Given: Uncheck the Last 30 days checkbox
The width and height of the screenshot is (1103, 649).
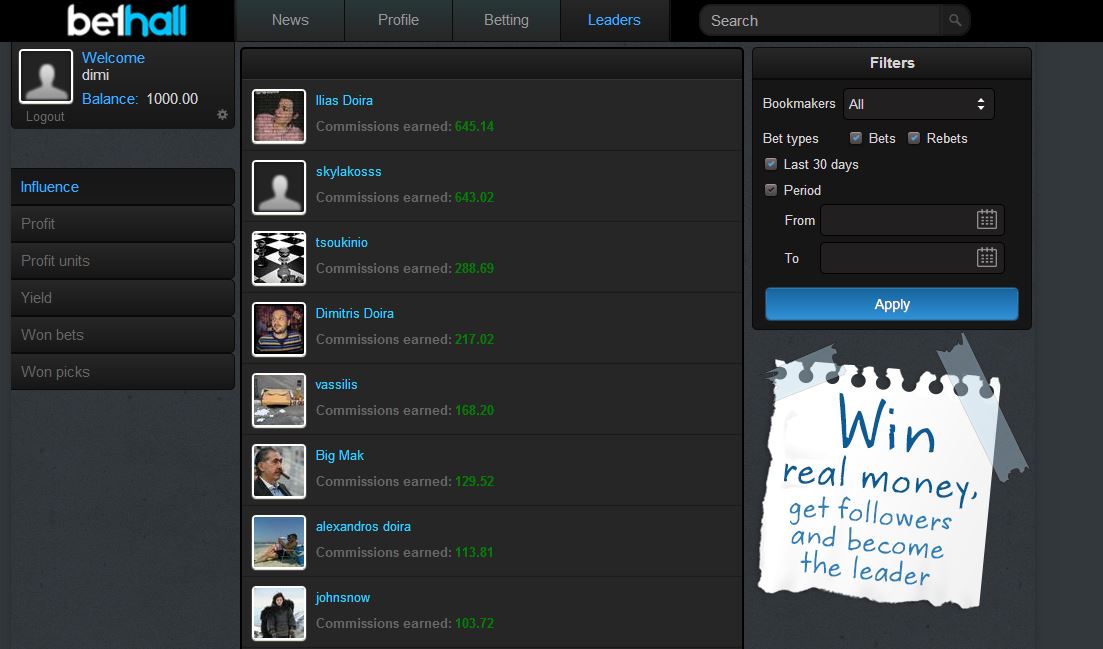Looking at the screenshot, I should (x=771, y=164).
